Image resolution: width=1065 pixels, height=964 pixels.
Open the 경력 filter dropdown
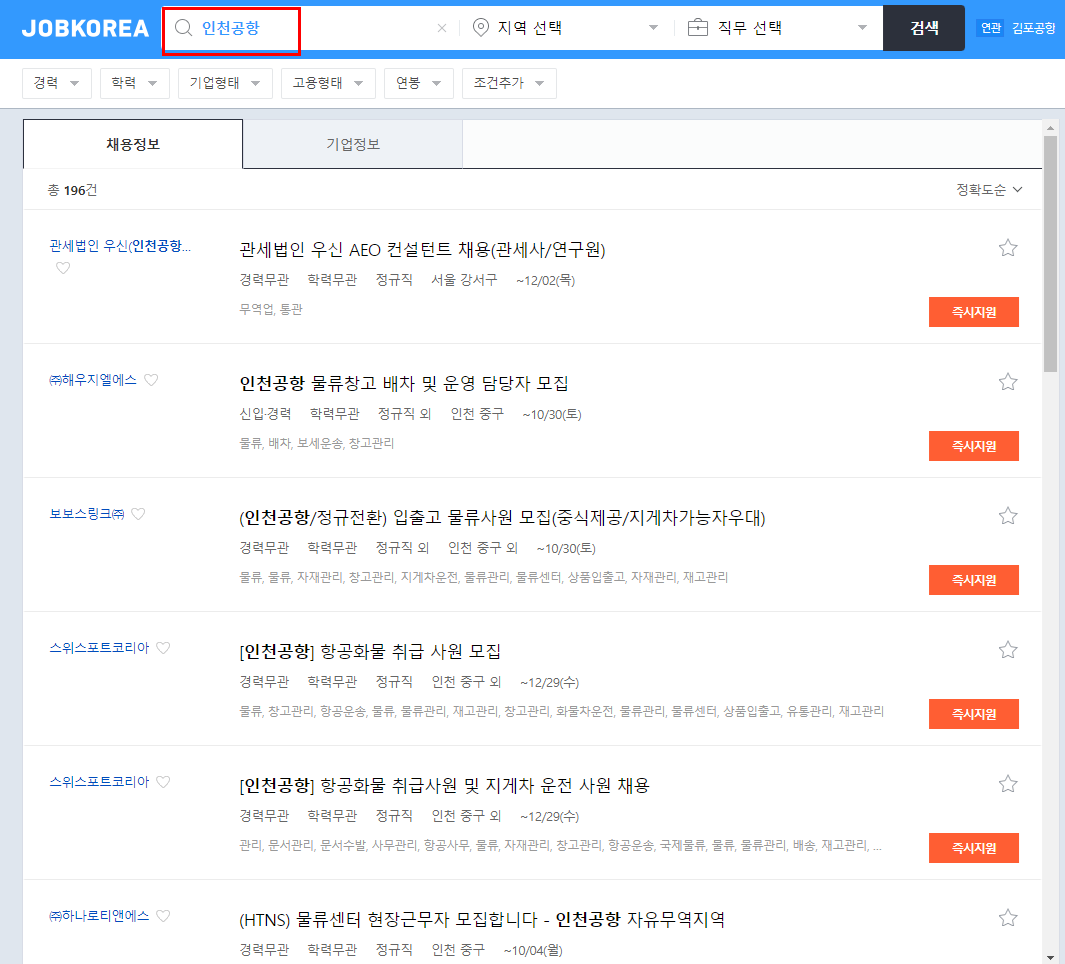click(57, 84)
